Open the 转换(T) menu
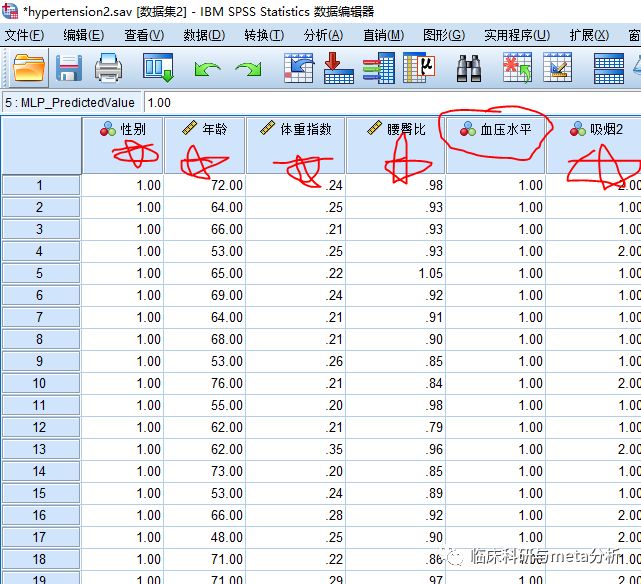Screen dimensions: 641x584 pos(264,35)
